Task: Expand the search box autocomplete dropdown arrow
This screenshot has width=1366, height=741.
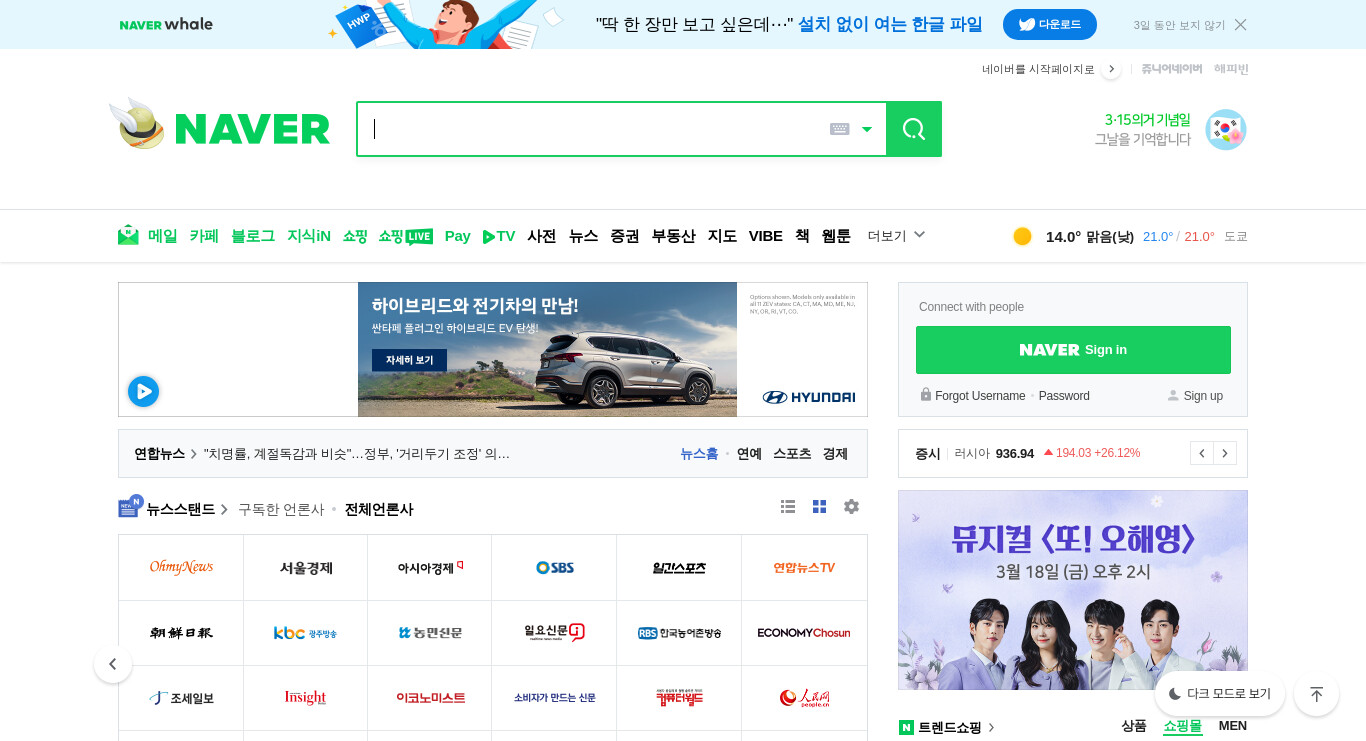Action: click(867, 129)
